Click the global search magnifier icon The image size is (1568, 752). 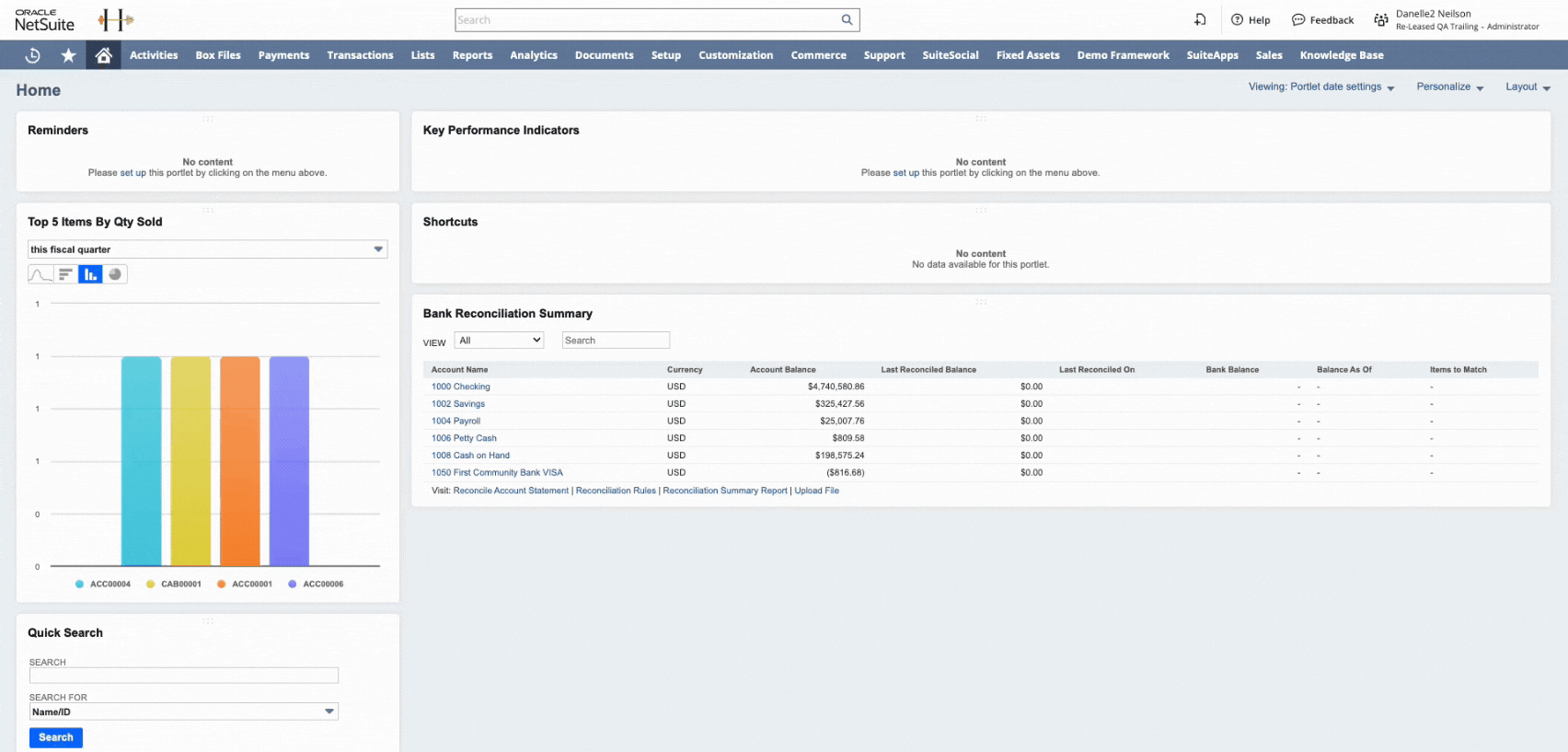[x=847, y=19]
